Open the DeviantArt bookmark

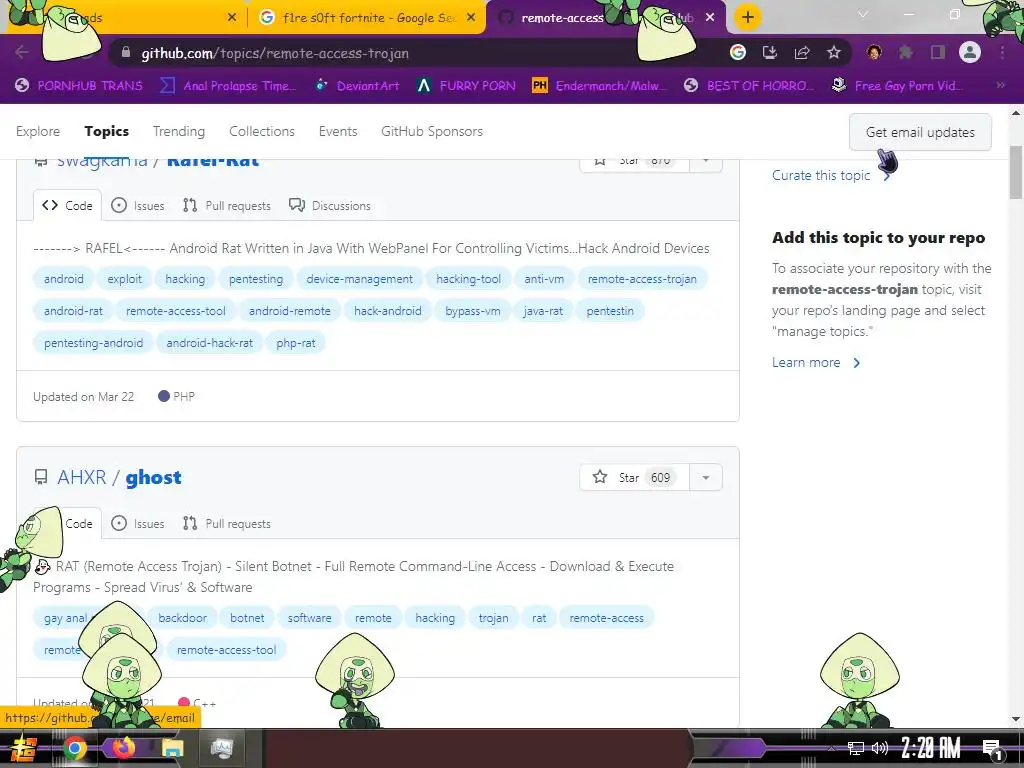tap(357, 86)
